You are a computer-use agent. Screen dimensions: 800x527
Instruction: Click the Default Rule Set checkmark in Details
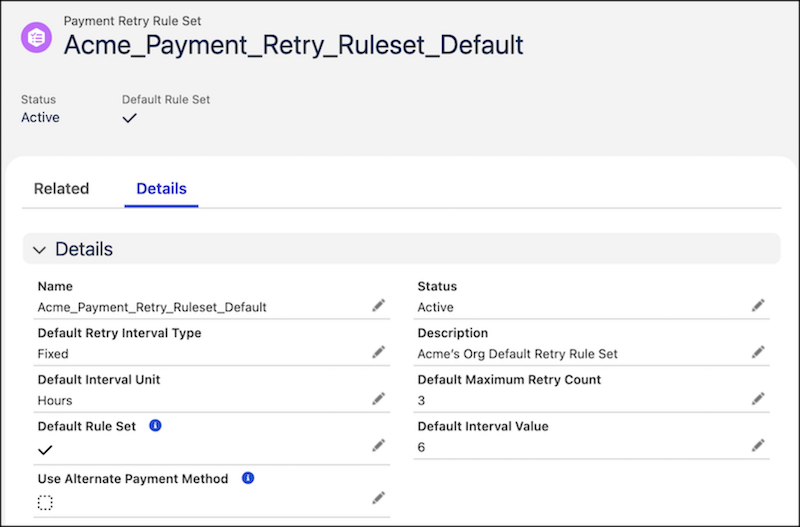(x=45, y=450)
